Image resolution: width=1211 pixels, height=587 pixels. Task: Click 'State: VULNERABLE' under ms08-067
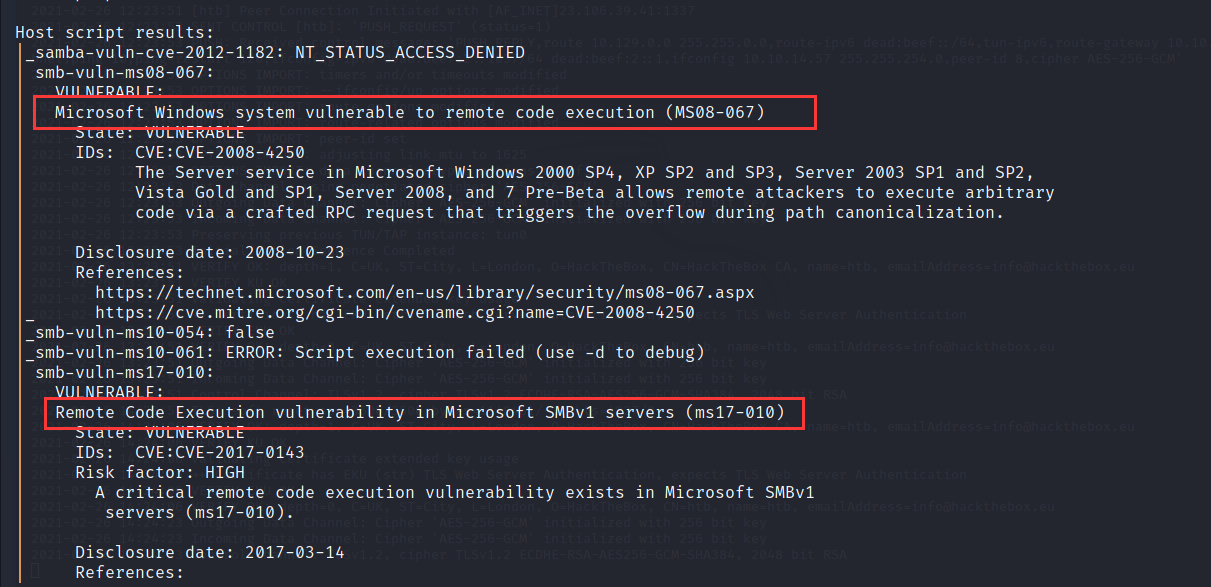tap(160, 132)
